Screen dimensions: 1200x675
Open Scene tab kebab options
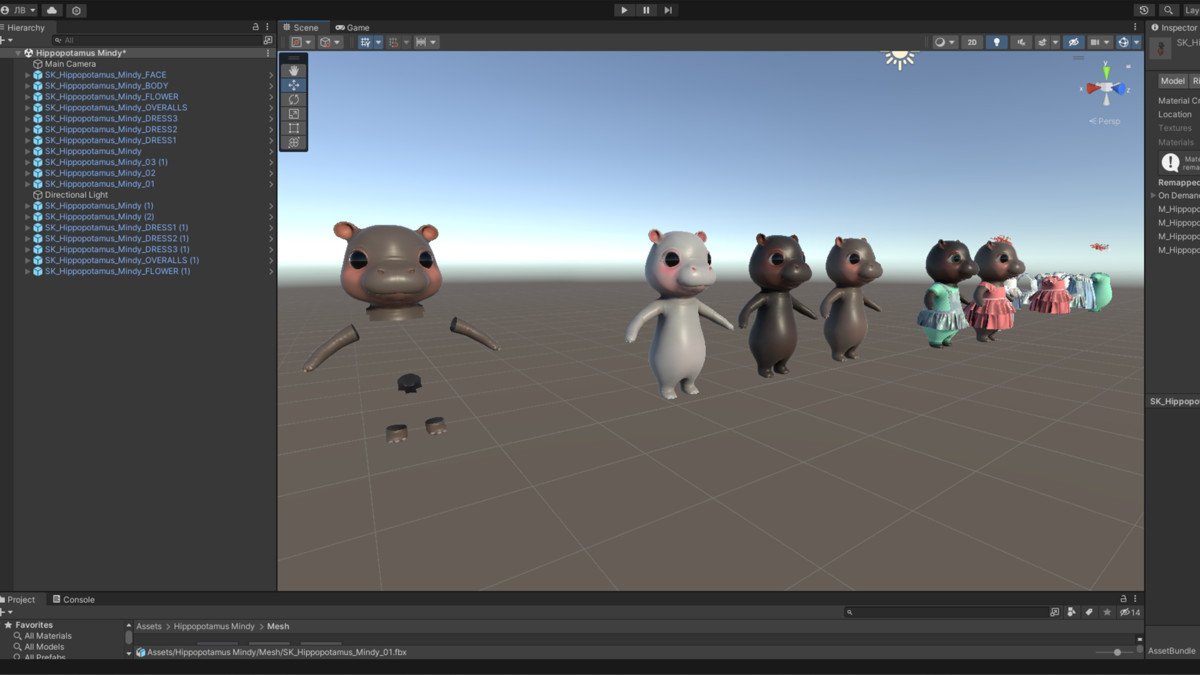click(x=1135, y=27)
